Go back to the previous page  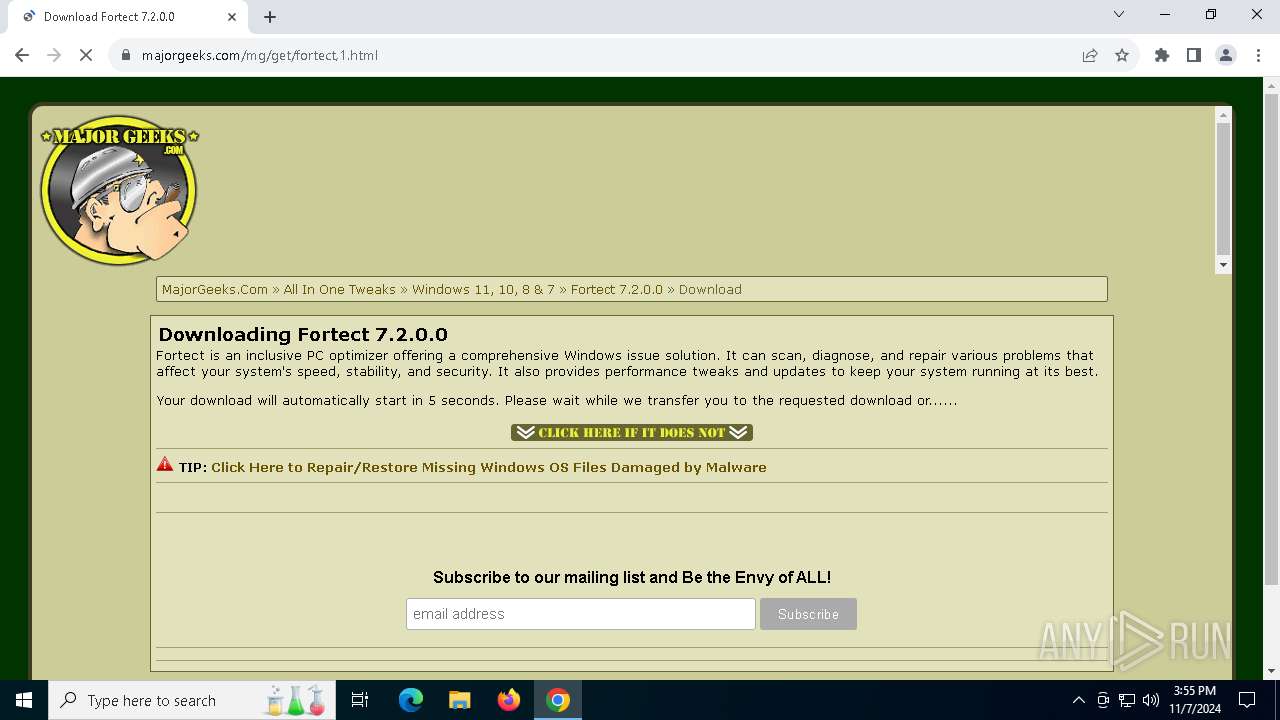[x=22, y=55]
